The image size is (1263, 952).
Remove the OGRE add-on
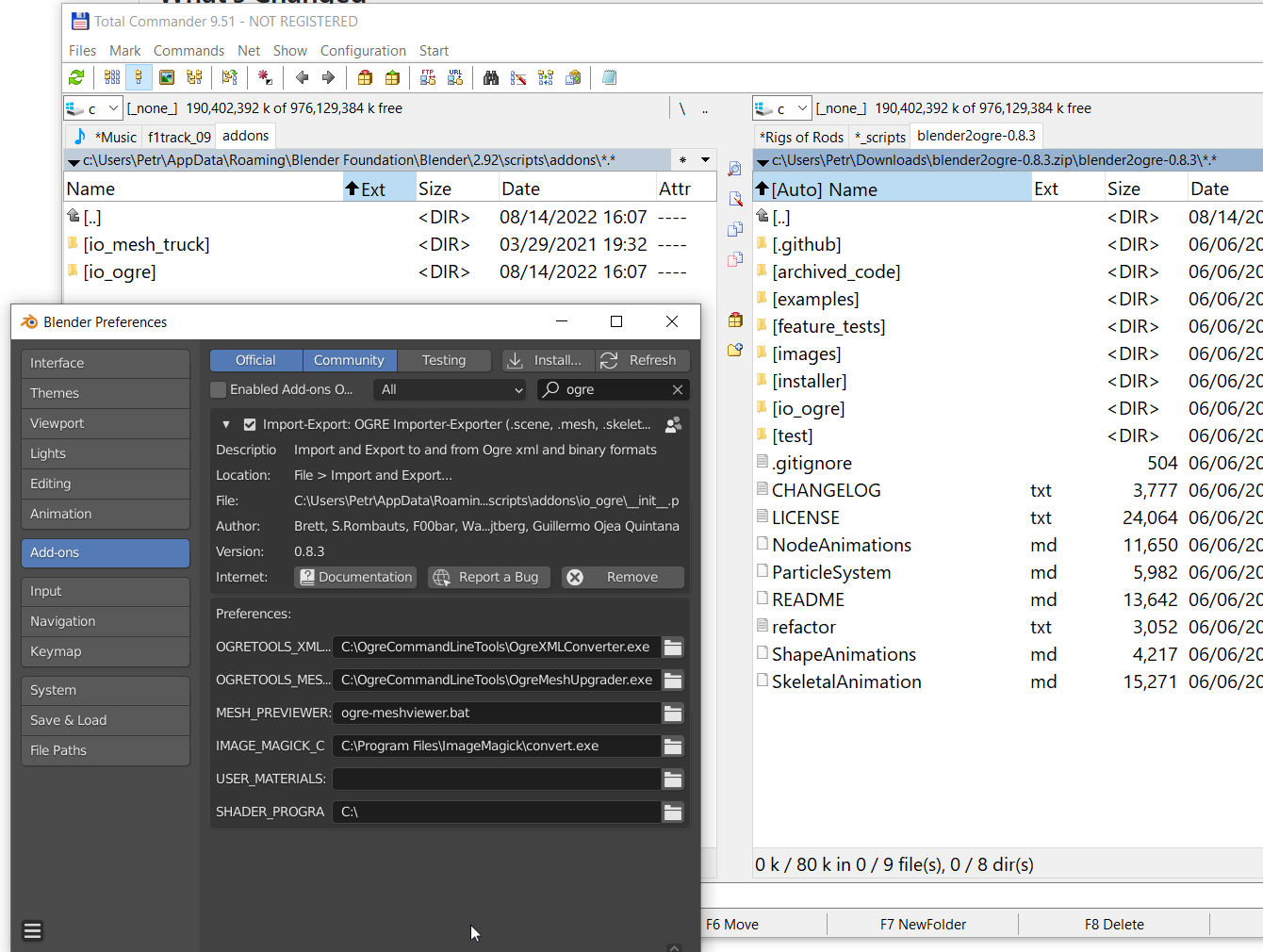623,577
